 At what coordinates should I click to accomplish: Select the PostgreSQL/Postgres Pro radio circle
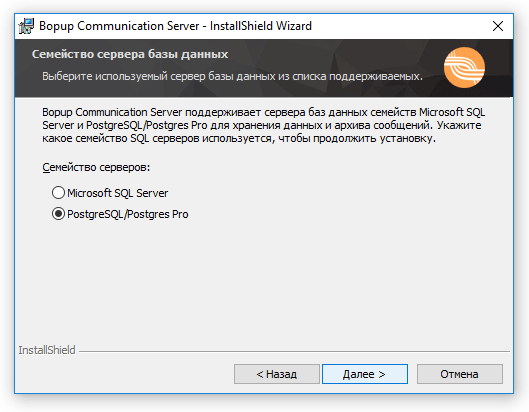58,214
